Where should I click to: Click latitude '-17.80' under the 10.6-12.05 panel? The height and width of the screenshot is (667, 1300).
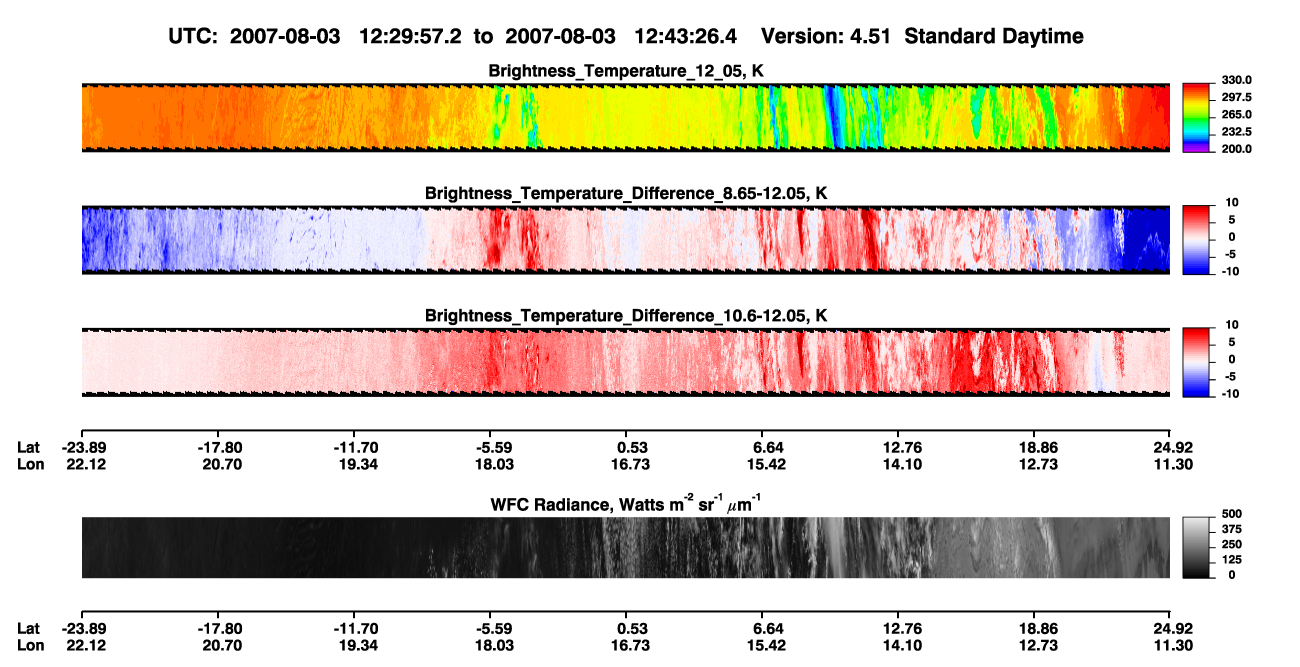[220, 448]
